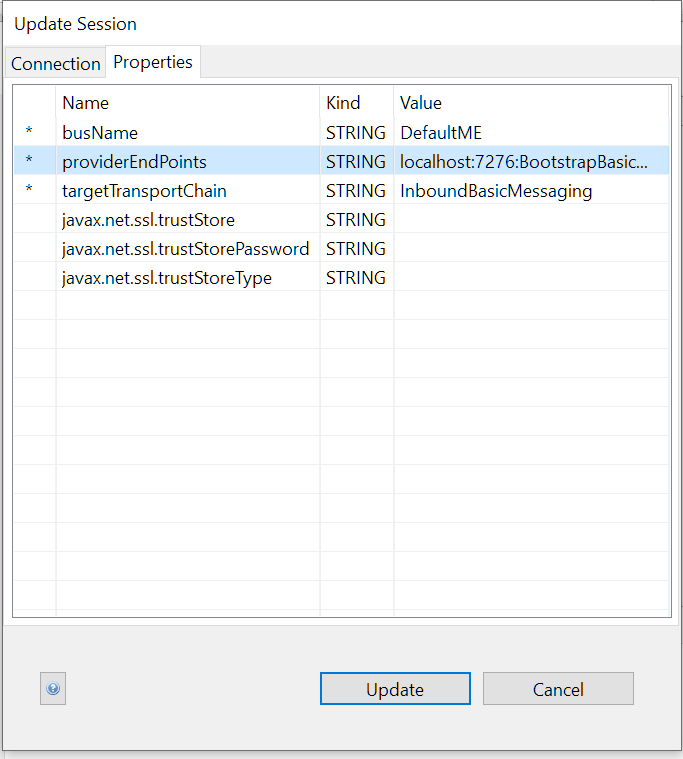Select the javax.net.ssl.trustStorePassword property name
The height and width of the screenshot is (759, 683).
pyautogui.click(x=185, y=249)
